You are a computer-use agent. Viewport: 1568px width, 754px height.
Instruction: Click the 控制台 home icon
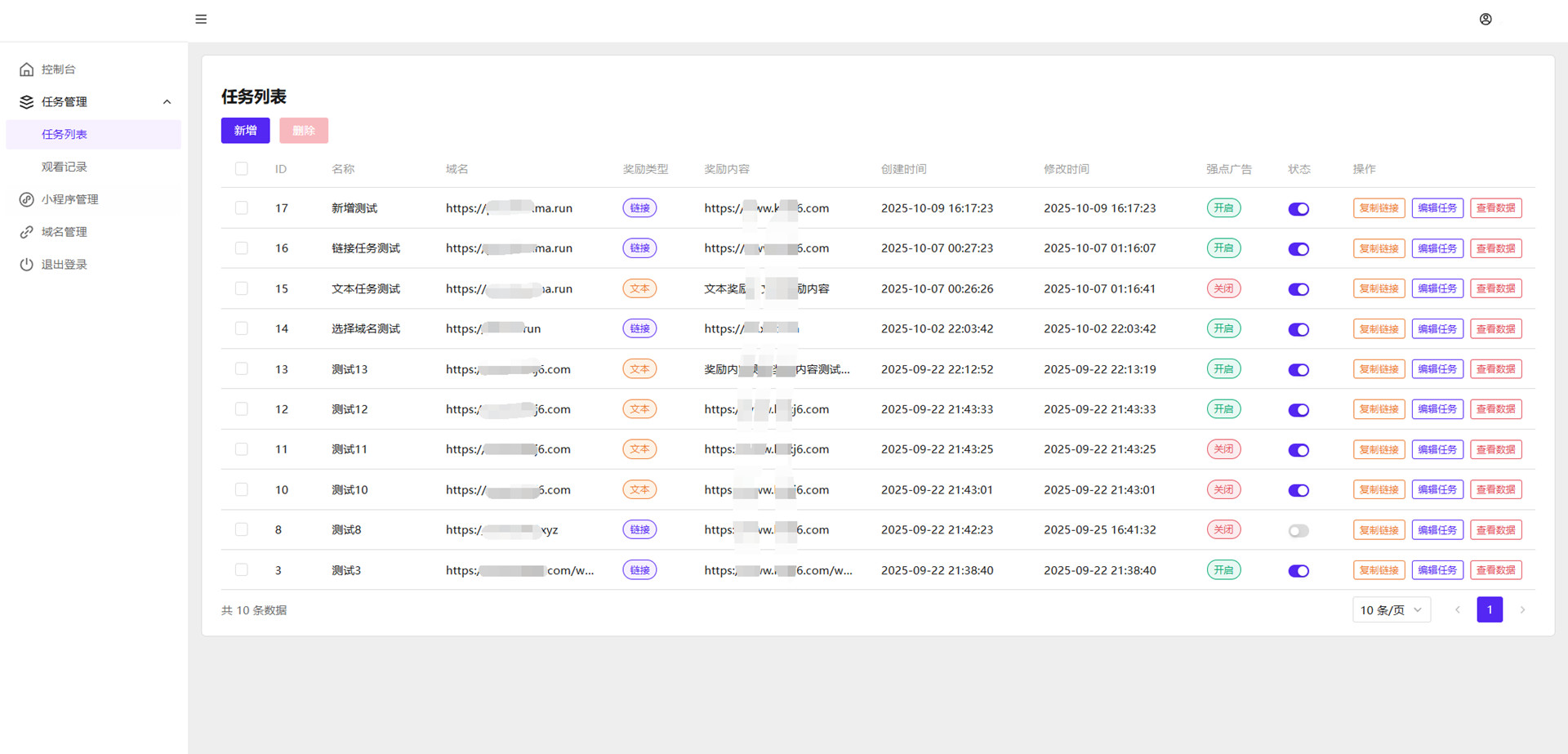click(x=27, y=69)
